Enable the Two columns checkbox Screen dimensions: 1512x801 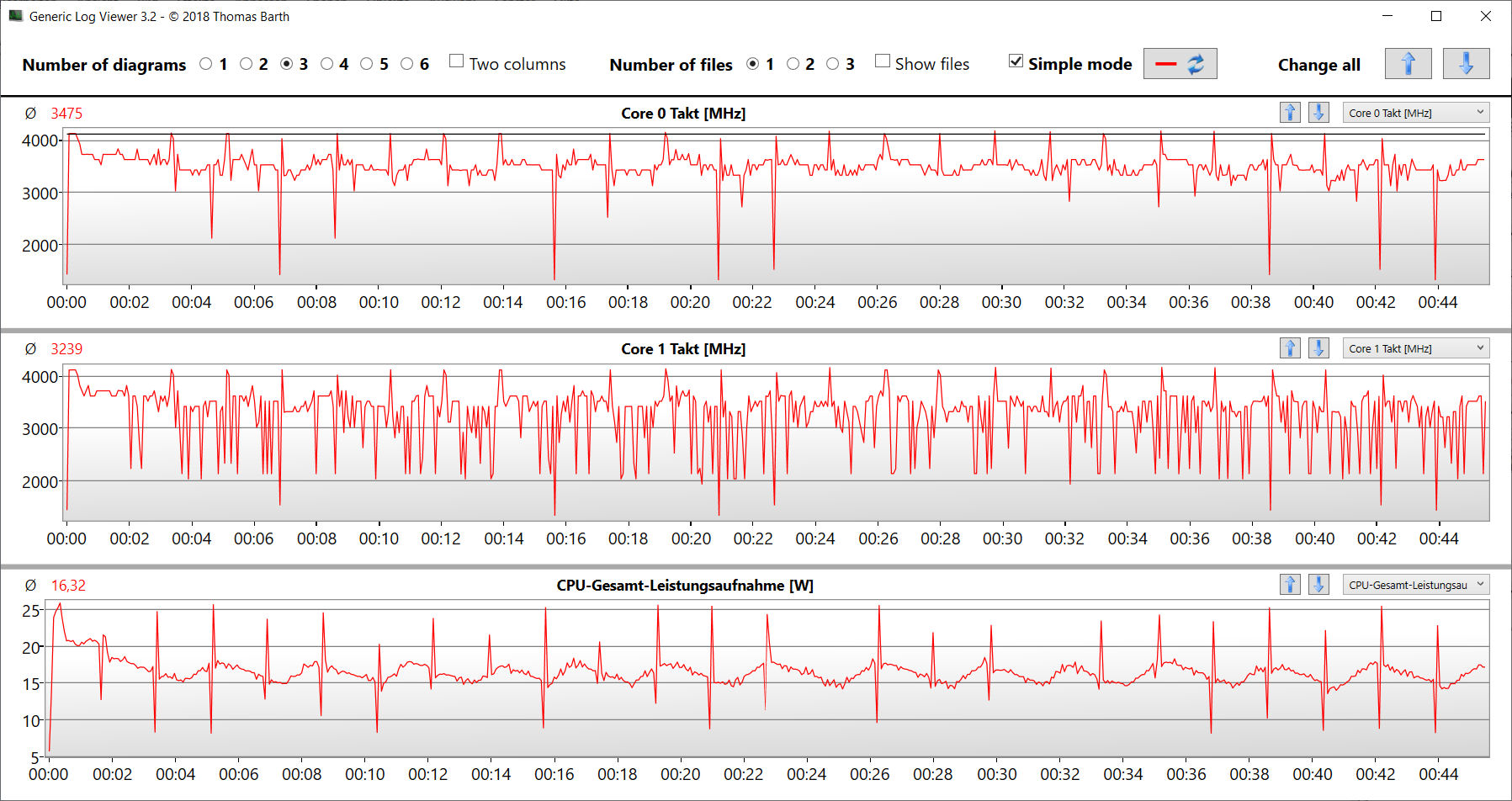click(457, 61)
